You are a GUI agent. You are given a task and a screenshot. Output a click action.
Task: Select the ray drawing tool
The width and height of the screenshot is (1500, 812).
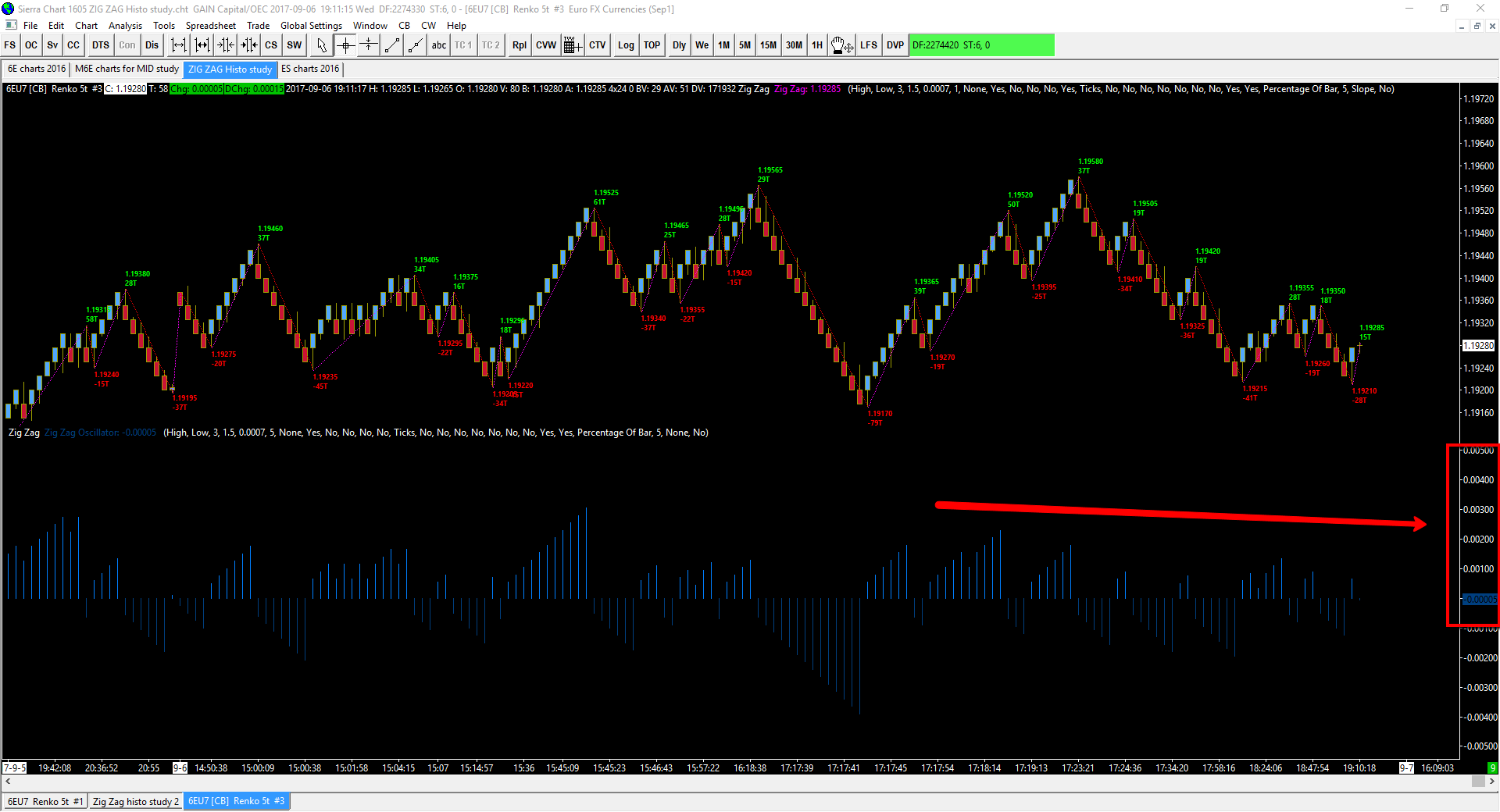click(416, 45)
